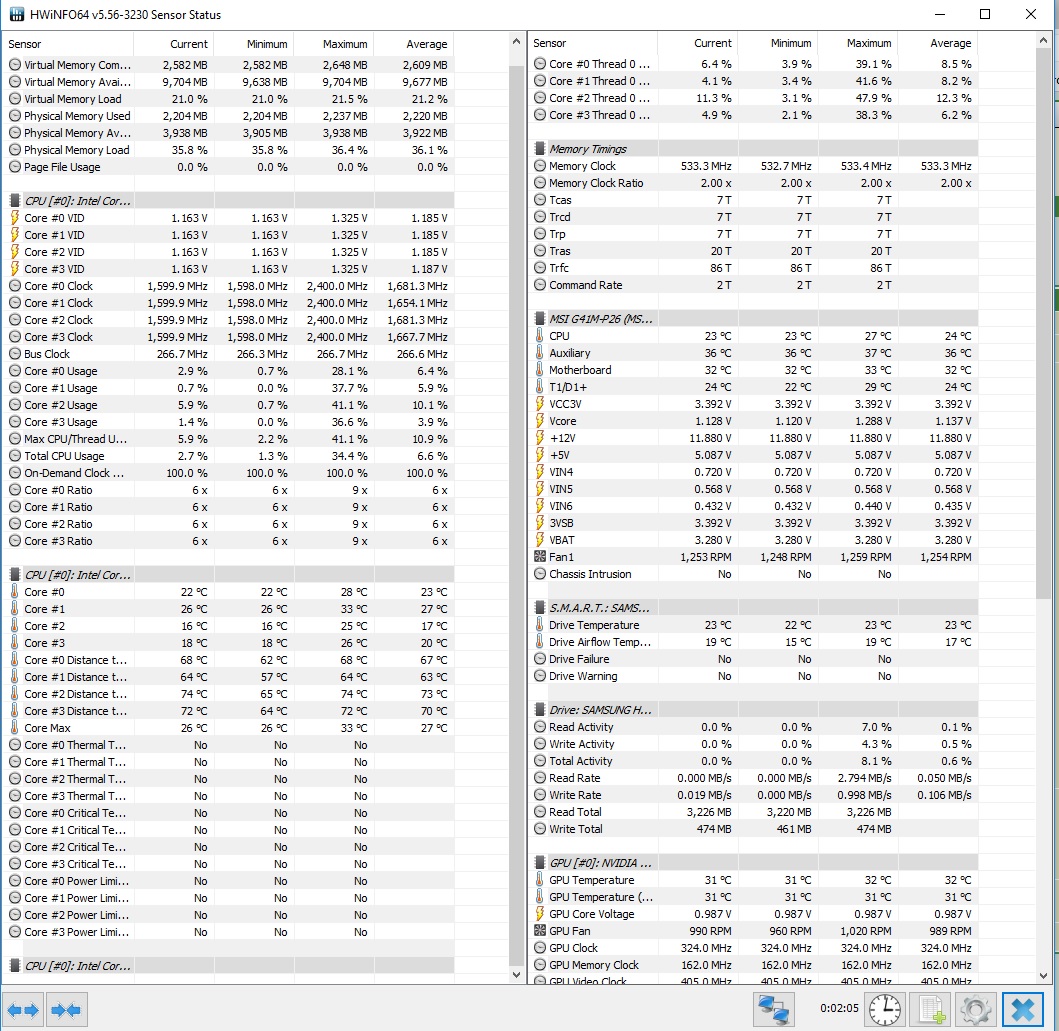Select the Chassis Intrusion sensor row
The width and height of the screenshot is (1059, 1031).
pyautogui.click(x=590, y=574)
